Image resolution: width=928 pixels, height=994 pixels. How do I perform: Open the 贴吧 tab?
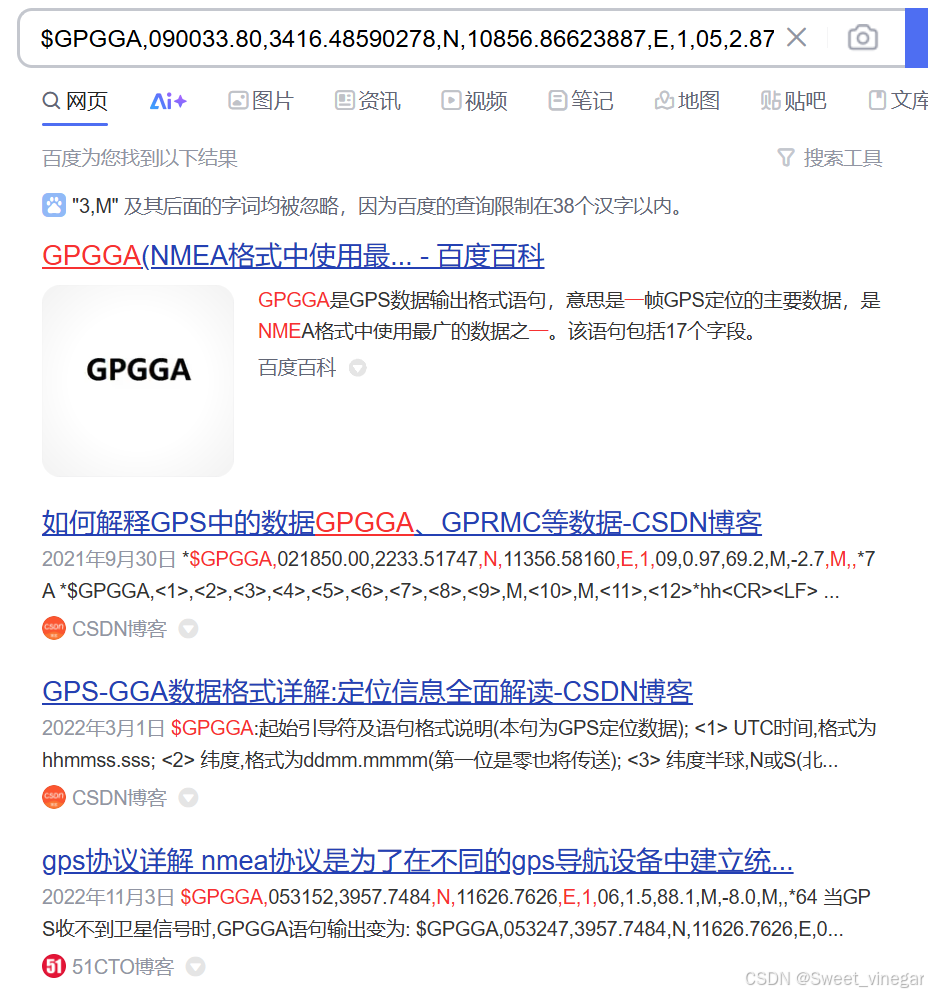point(794,101)
